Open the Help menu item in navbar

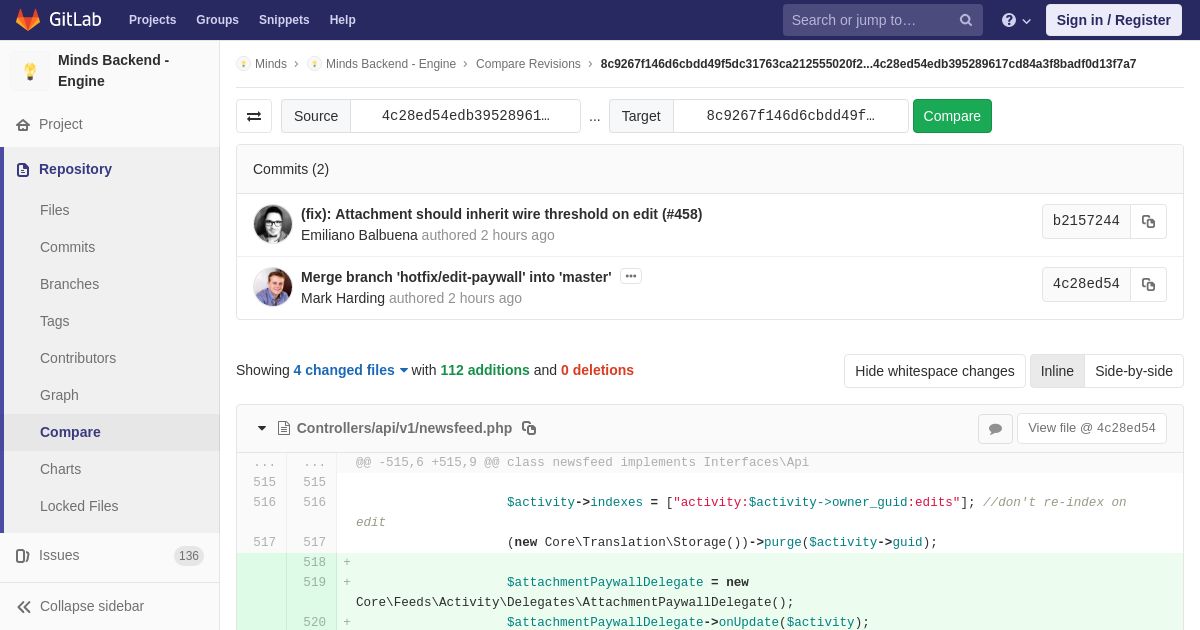pos(343,20)
